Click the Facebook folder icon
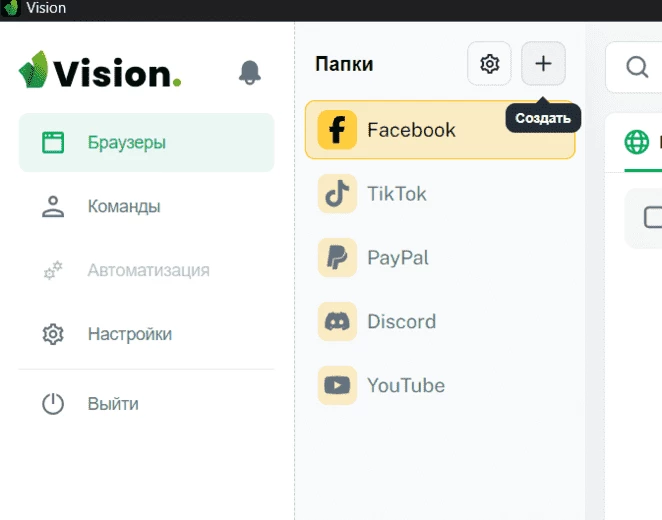Image resolution: width=662 pixels, height=520 pixels. click(x=337, y=130)
